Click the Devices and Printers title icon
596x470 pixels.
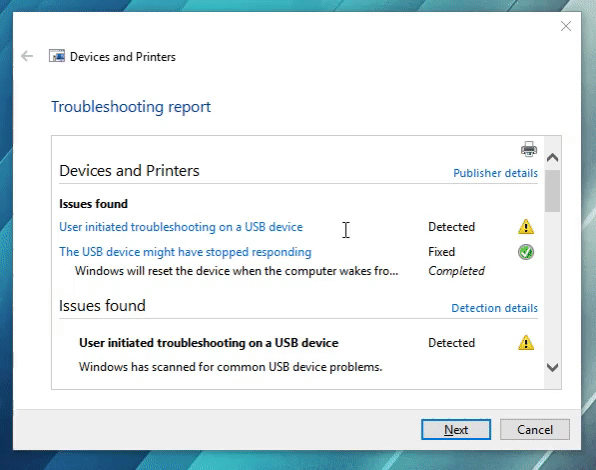coord(57,56)
